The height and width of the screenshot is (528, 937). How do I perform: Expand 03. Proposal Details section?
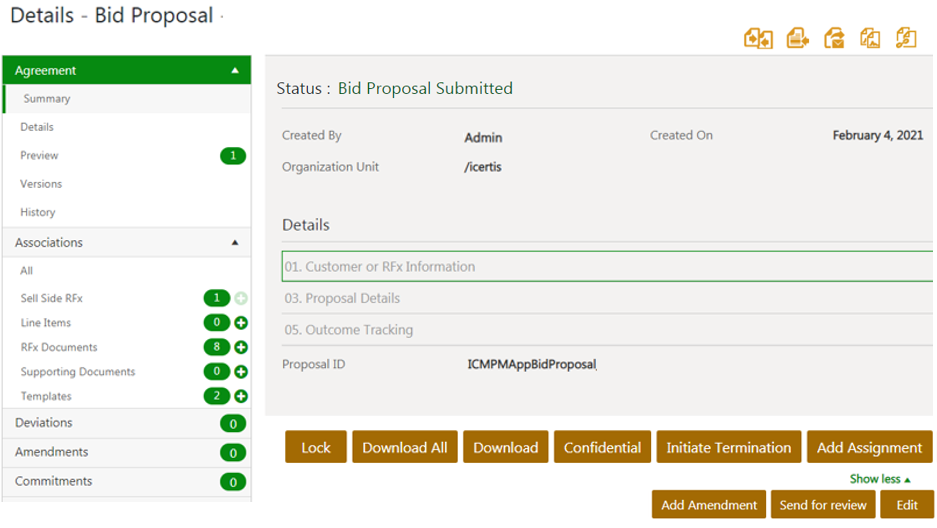[x=342, y=298]
